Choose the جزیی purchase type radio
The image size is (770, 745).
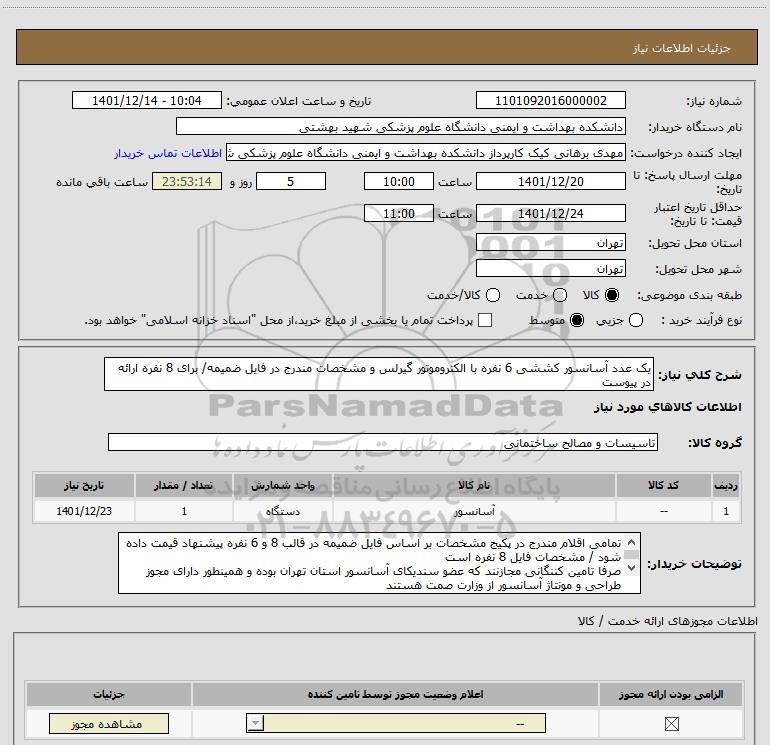point(635,320)
